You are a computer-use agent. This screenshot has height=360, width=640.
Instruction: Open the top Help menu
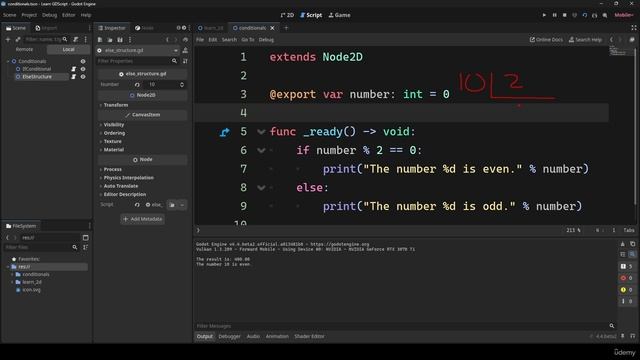(x=86, y=15)
